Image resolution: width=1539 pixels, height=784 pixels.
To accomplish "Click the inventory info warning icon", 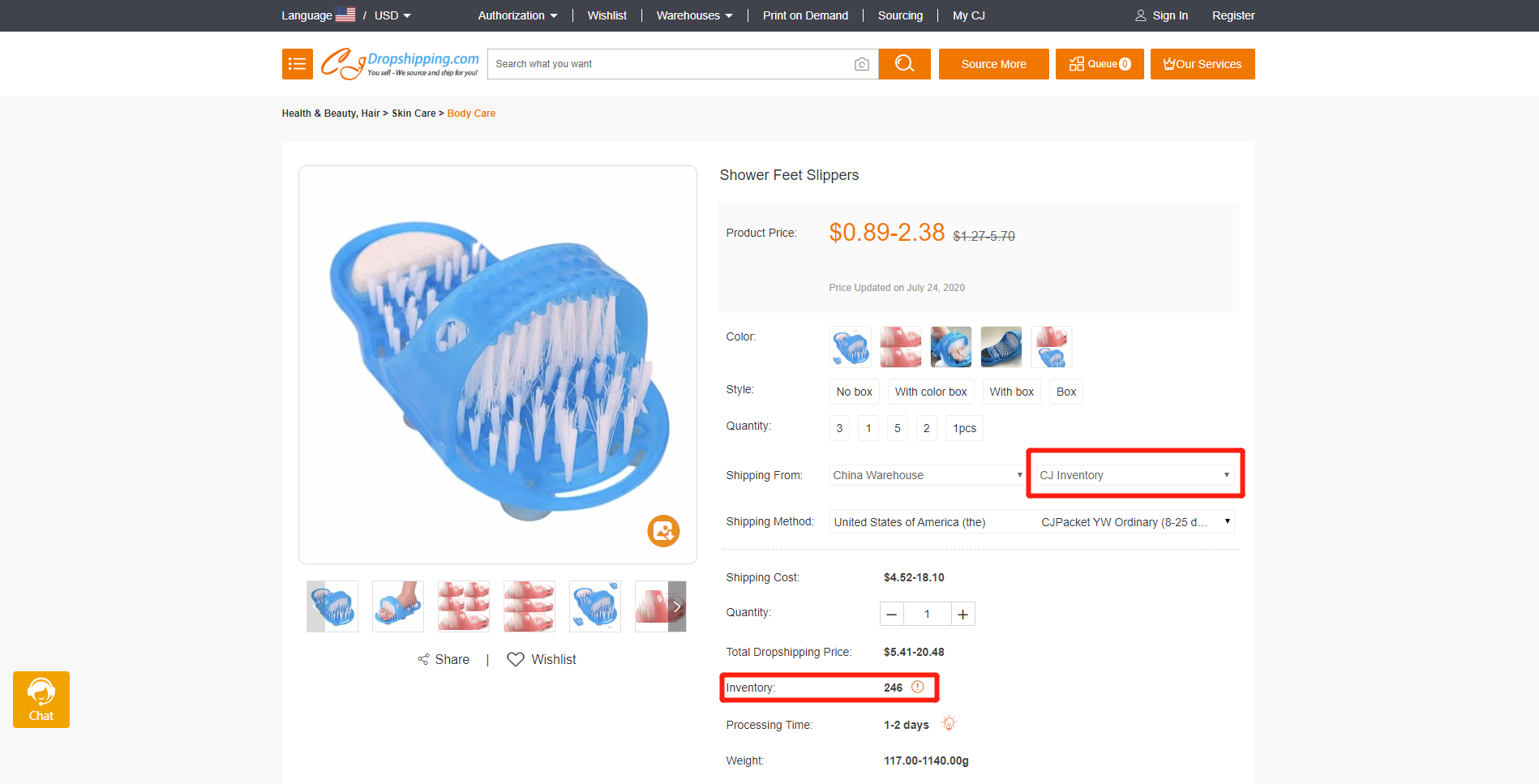I will point(918,687).
